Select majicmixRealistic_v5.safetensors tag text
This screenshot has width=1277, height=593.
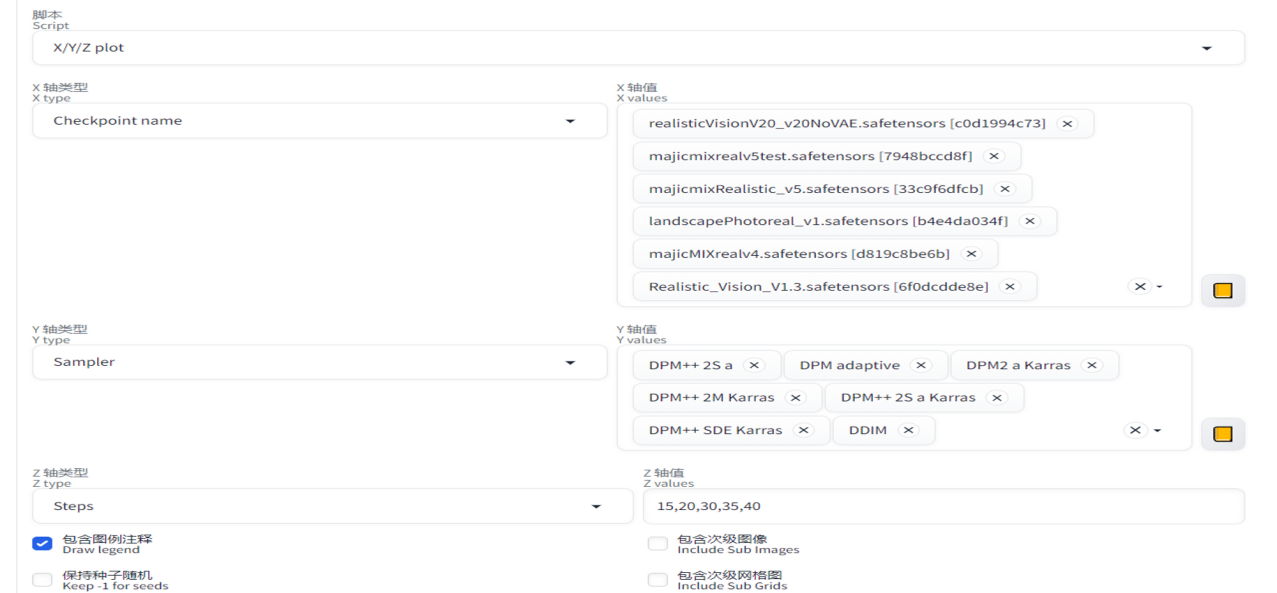pos(816,189)
